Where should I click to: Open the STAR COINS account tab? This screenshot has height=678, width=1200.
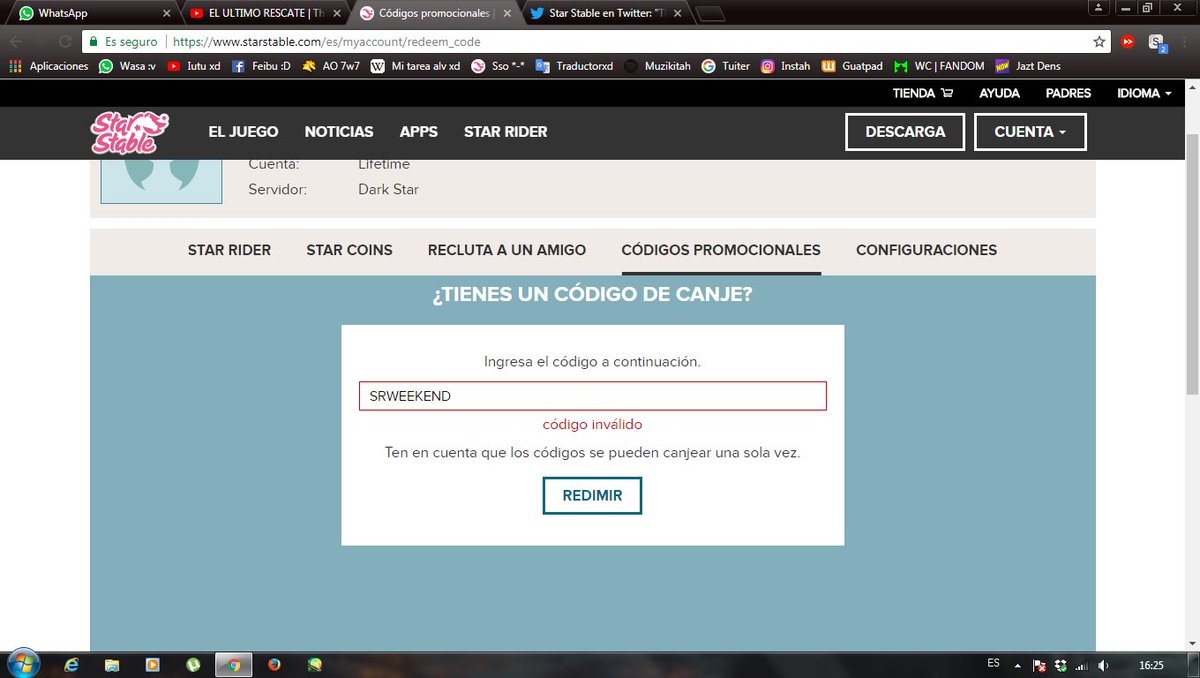pos(349,250)
